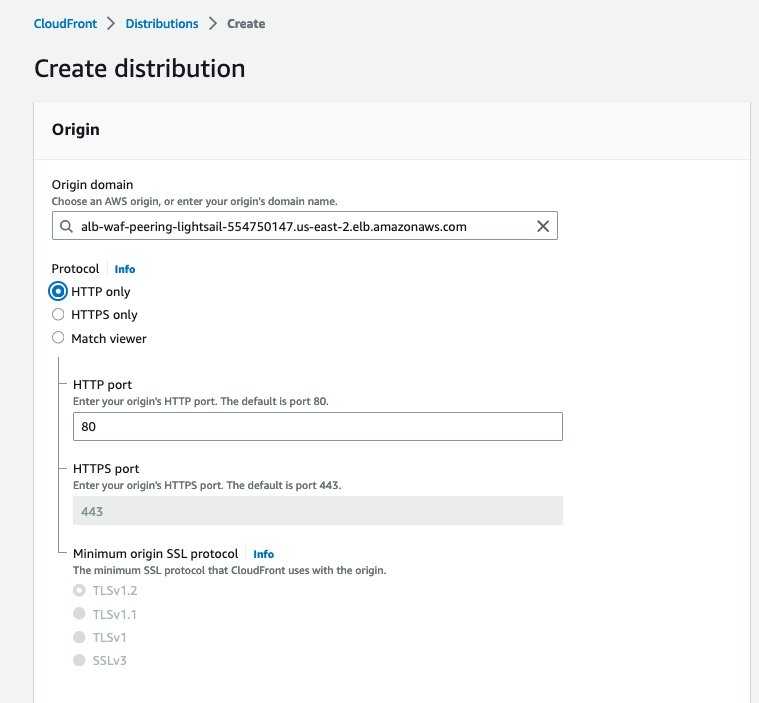Select TLSv1 minimum SSL protocol
Image resolution: width=759 pixels, height=703 pixels.
[80, 637]
